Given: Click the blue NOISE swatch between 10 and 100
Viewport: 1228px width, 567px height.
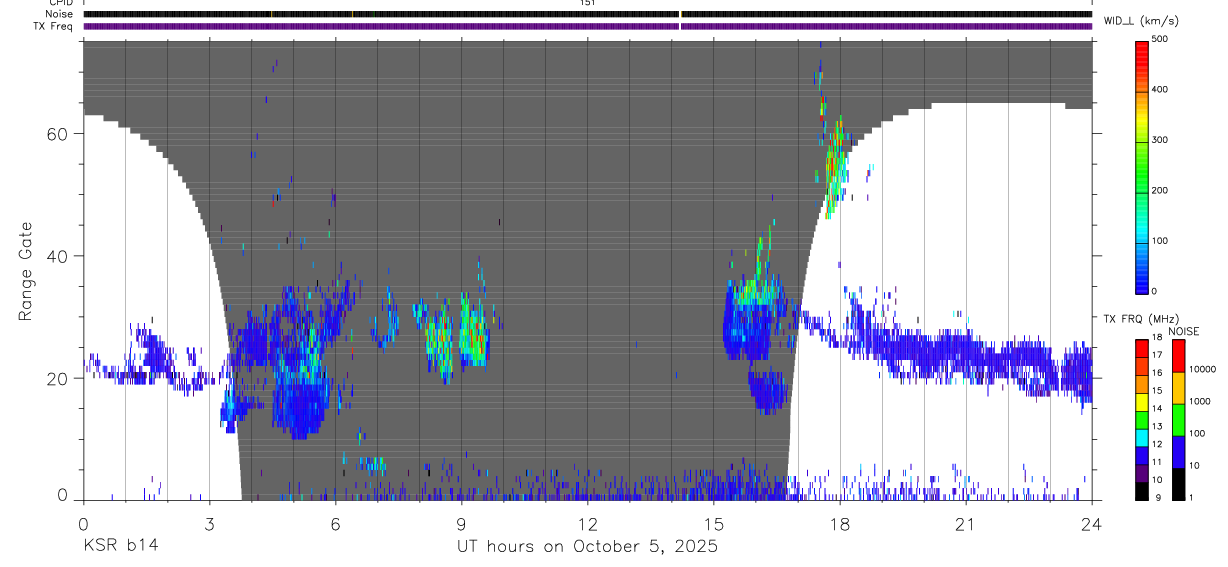Looking at the screenshot, I should [x=1178, y=450].
